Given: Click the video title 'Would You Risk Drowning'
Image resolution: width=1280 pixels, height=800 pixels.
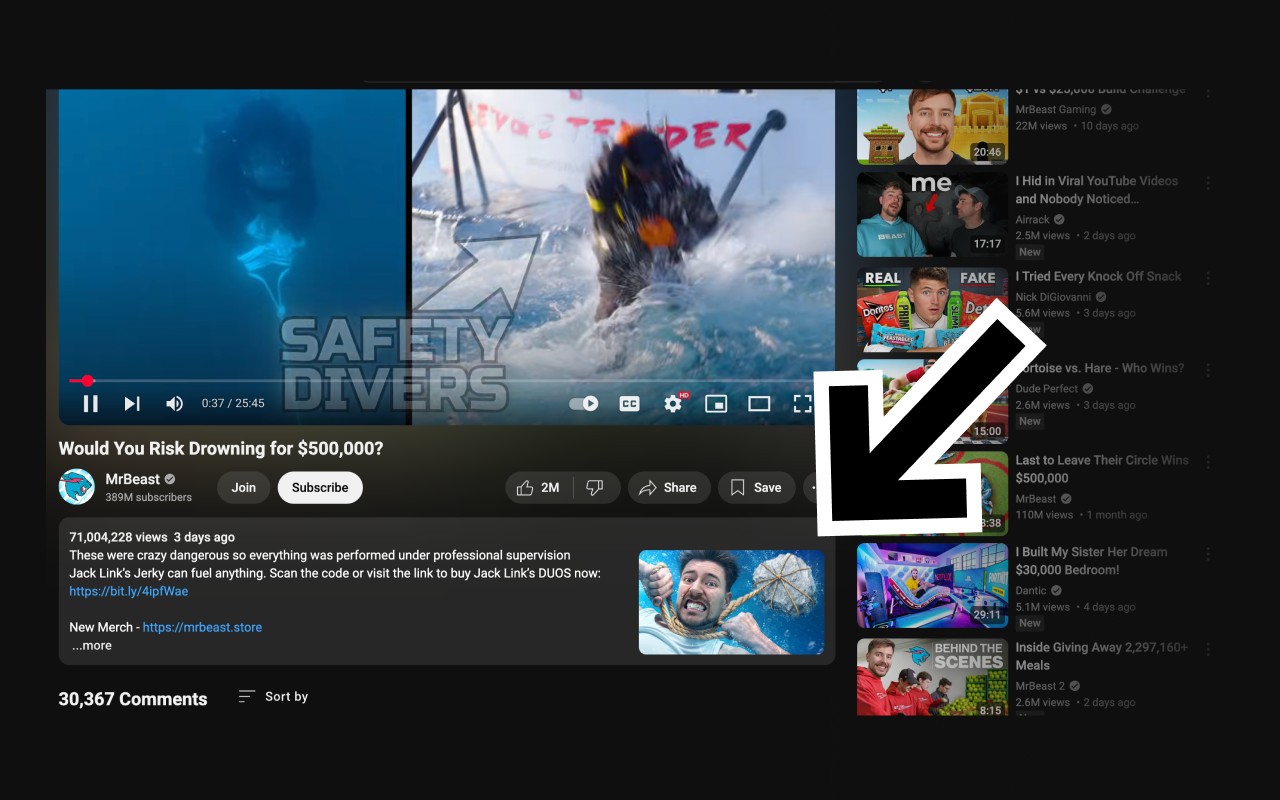Looking at the screenshot, I should click(221, 449).
